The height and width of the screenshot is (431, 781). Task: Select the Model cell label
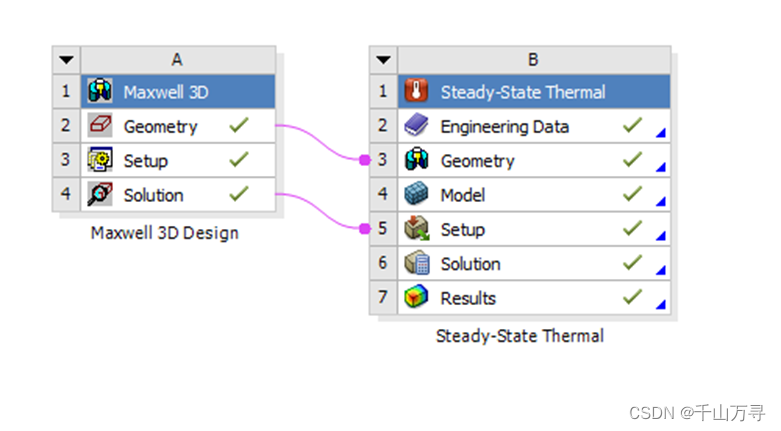463,195
